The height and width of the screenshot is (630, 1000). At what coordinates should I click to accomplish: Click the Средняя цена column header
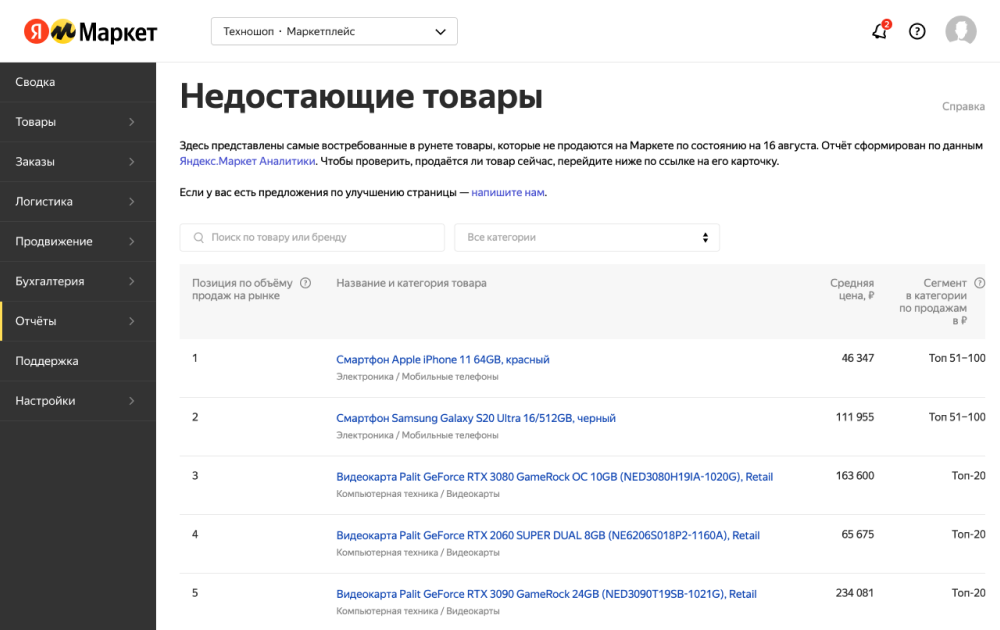[x=851, y=289]
